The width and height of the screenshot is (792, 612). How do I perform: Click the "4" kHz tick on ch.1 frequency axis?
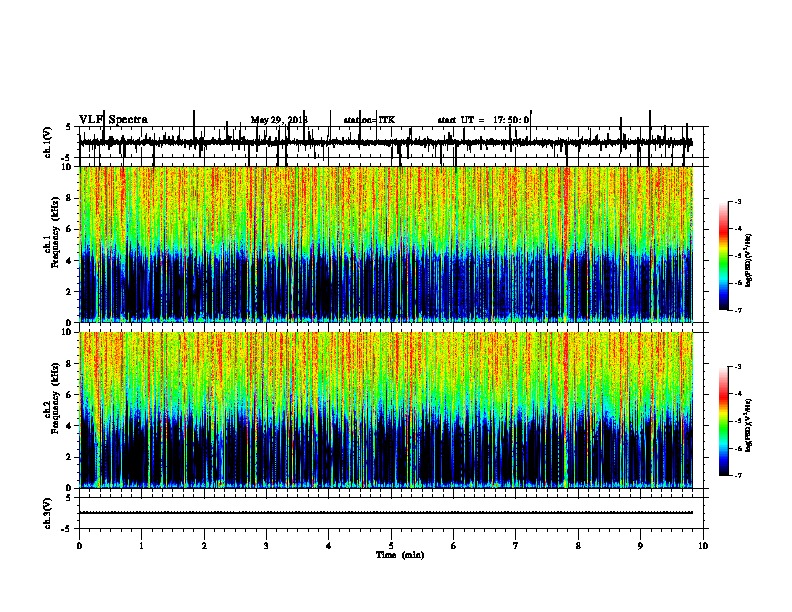[70, 261]
